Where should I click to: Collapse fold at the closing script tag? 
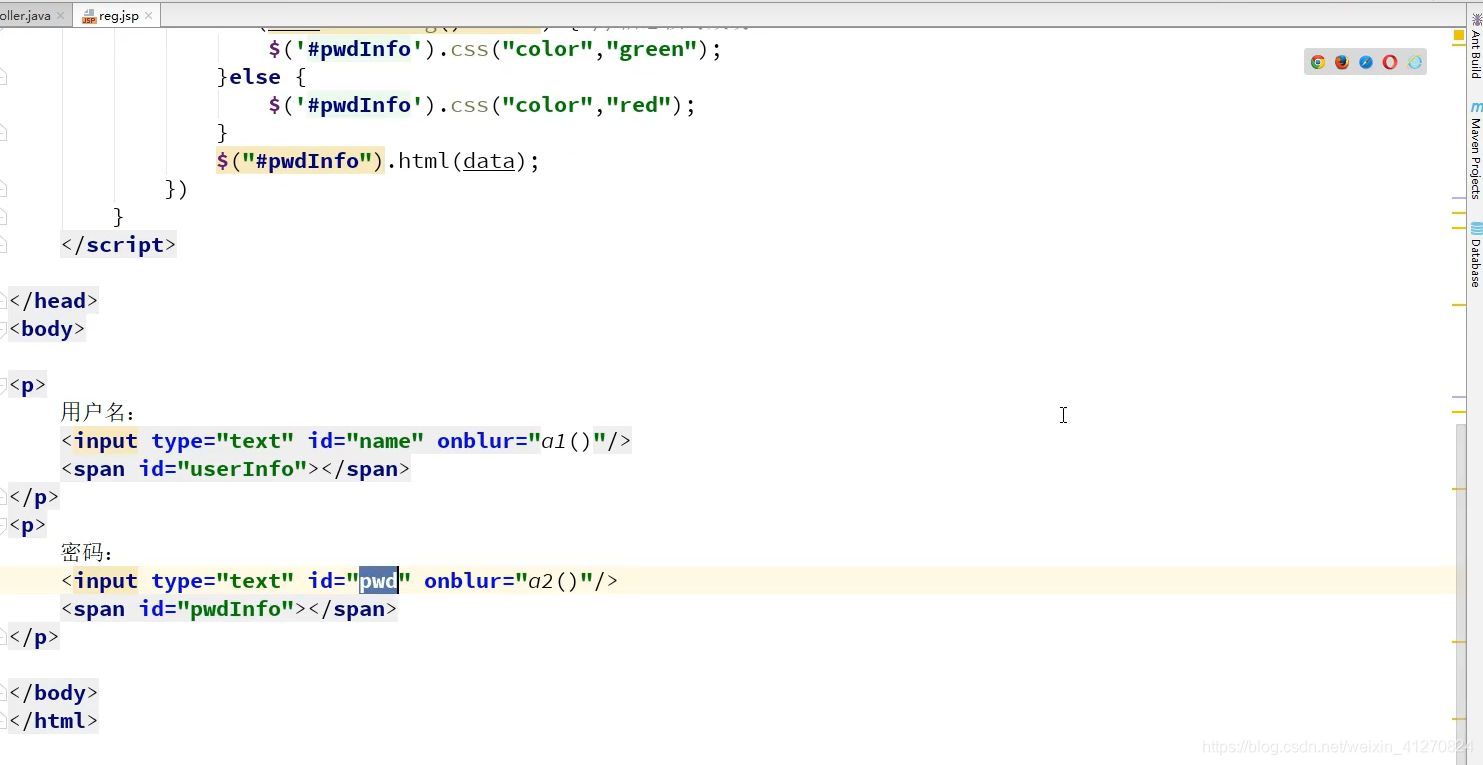(x=3, y=245)
